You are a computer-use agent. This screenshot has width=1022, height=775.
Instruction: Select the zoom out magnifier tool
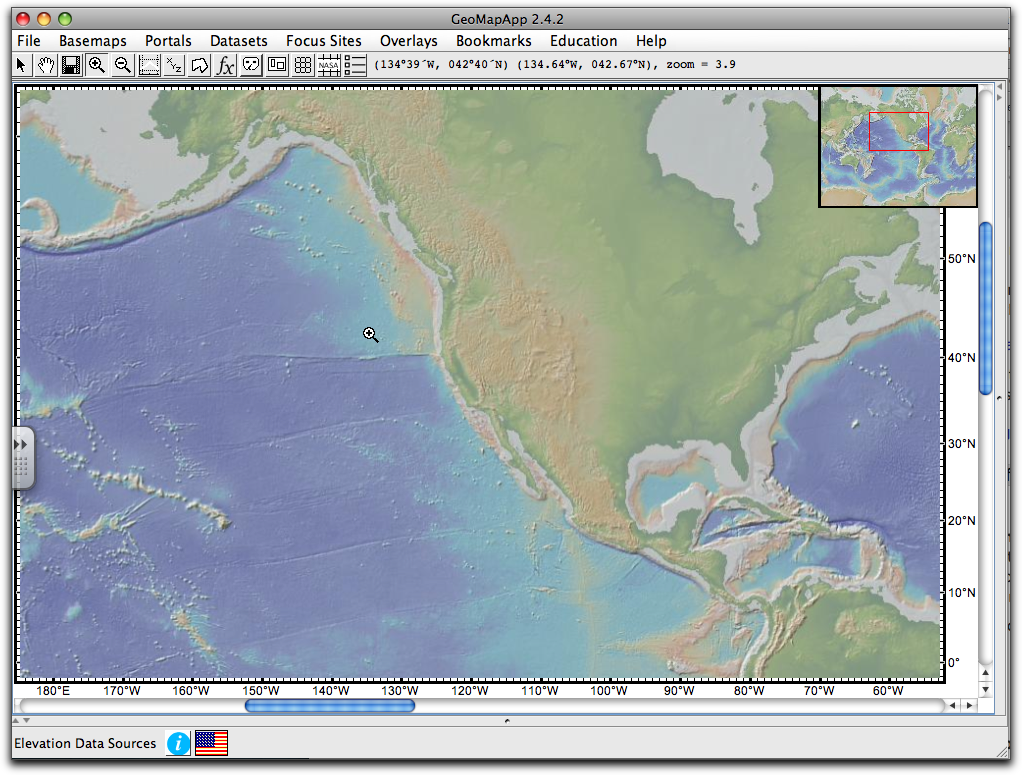point(122,65)
